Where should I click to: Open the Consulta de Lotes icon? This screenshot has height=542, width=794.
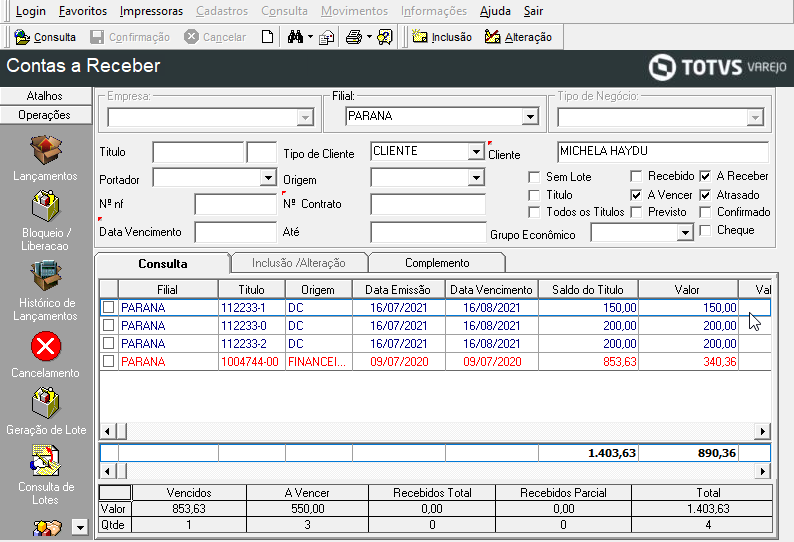[x=46, y=460]
